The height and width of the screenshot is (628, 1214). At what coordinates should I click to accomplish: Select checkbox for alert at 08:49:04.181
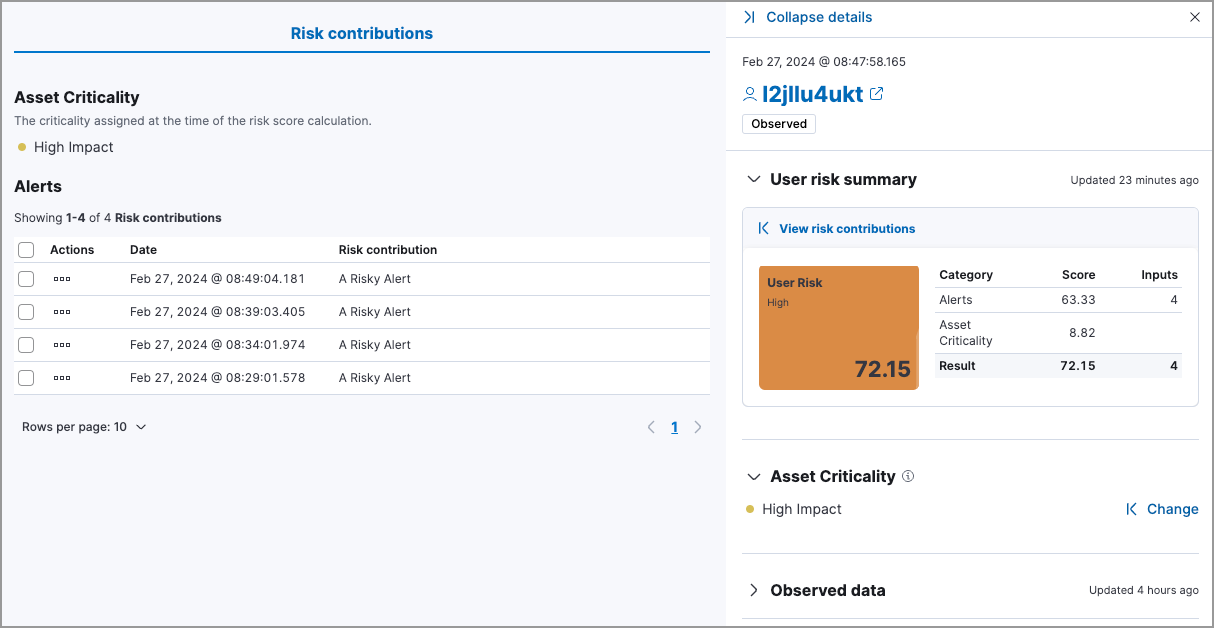click(x=26, y=279)
